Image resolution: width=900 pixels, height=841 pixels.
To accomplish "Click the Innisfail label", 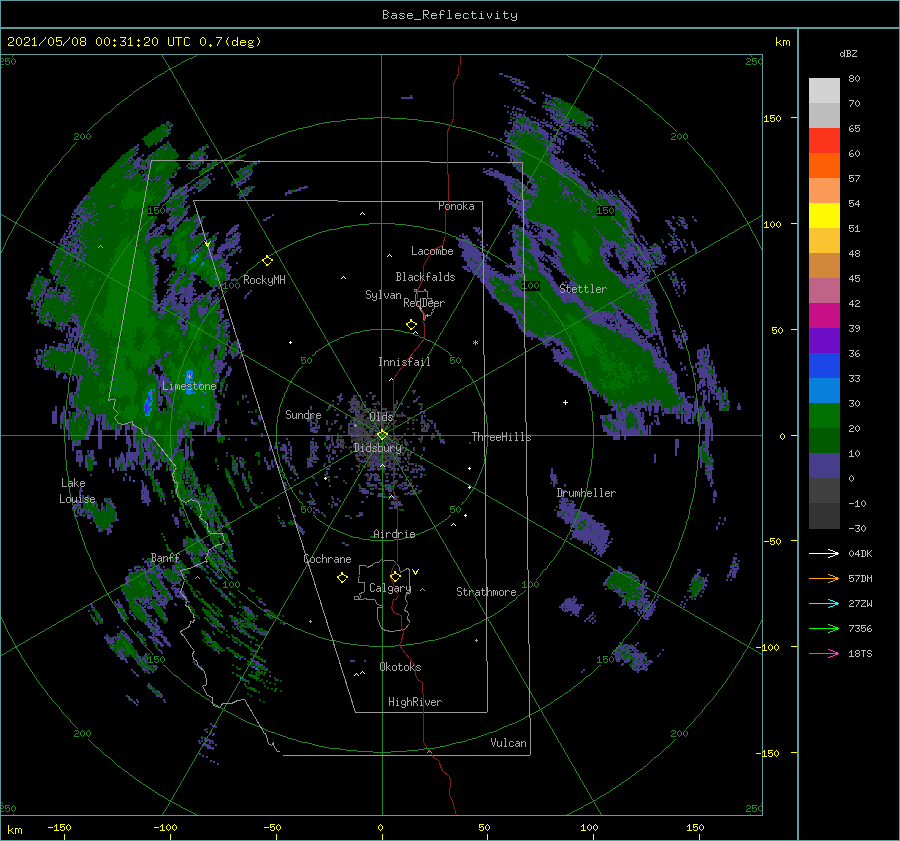I will coord(404,362).
